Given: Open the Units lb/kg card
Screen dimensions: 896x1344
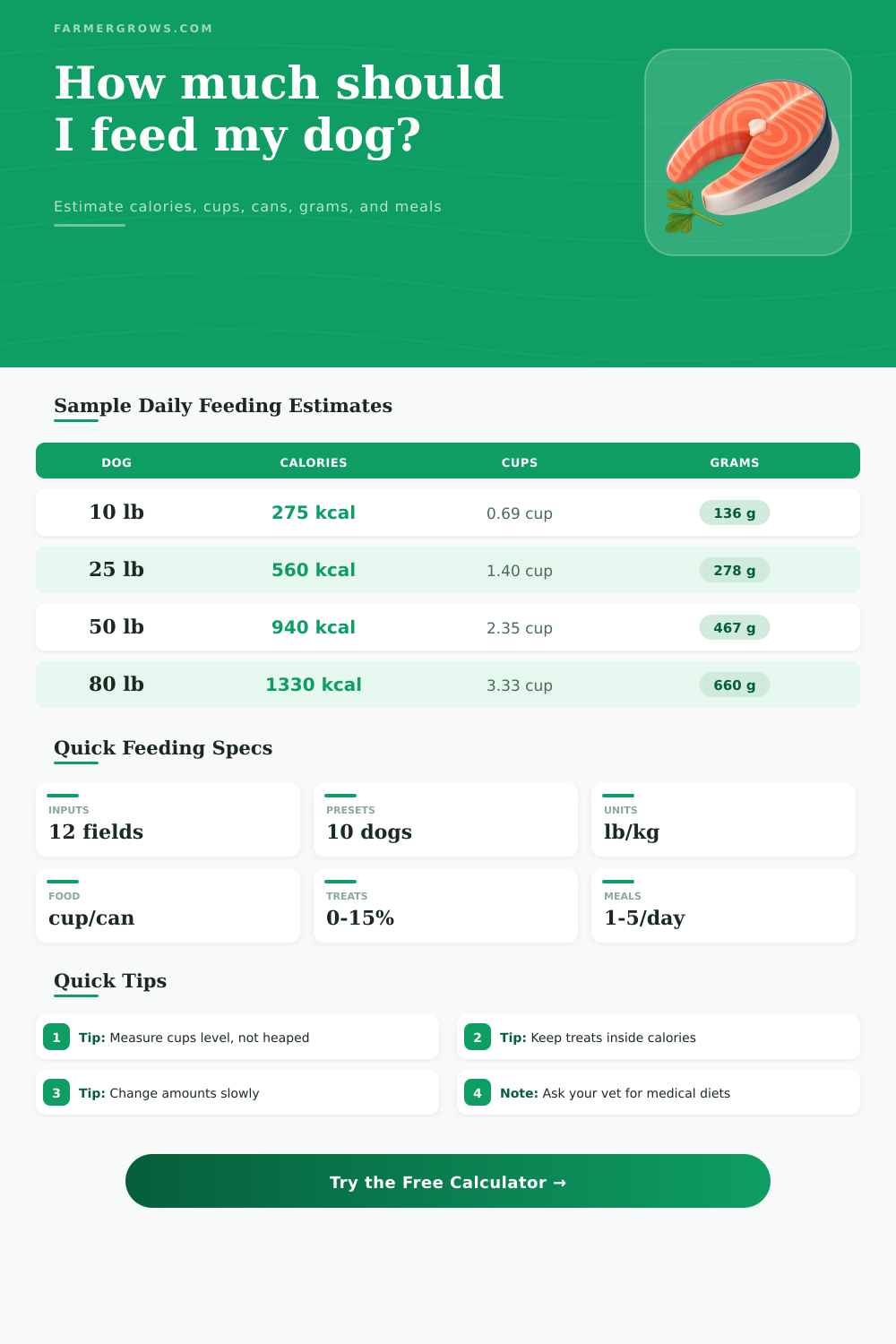Looking at the screenshot, I should click(x=723, y=820).
